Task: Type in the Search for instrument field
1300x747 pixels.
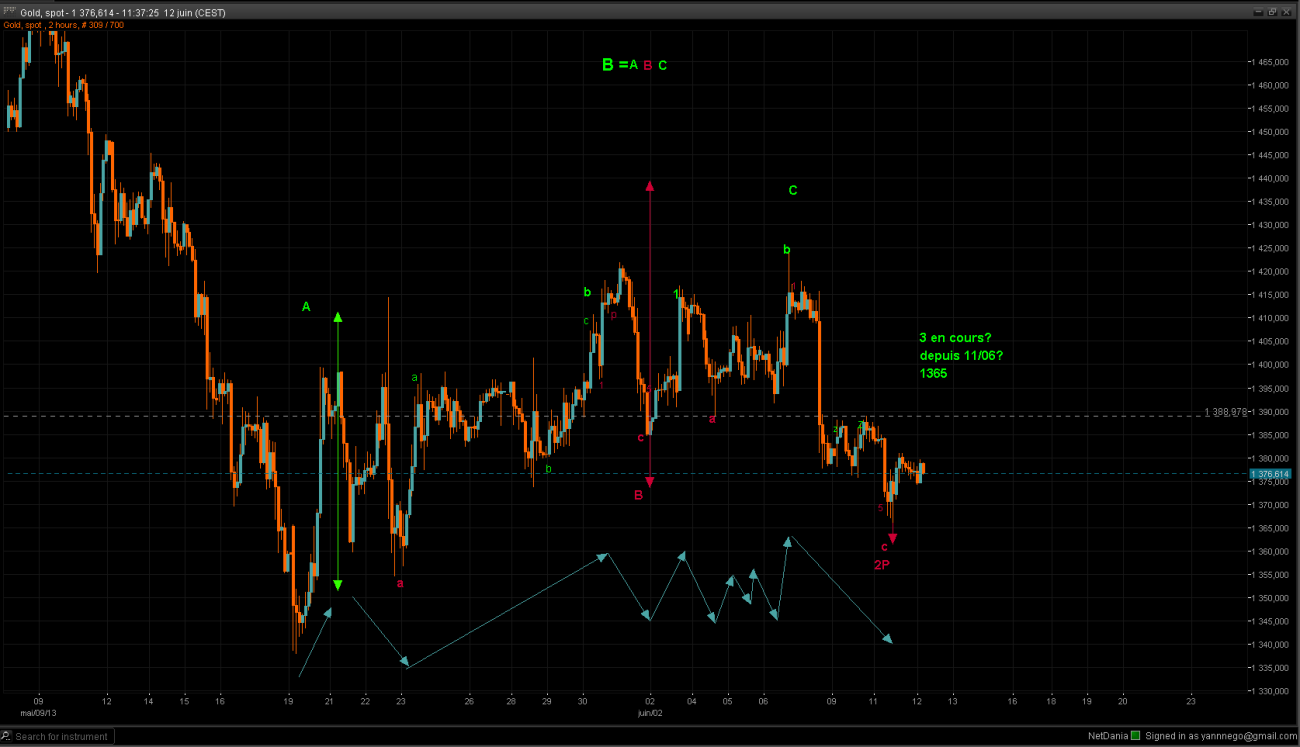Action: [62, 737]
